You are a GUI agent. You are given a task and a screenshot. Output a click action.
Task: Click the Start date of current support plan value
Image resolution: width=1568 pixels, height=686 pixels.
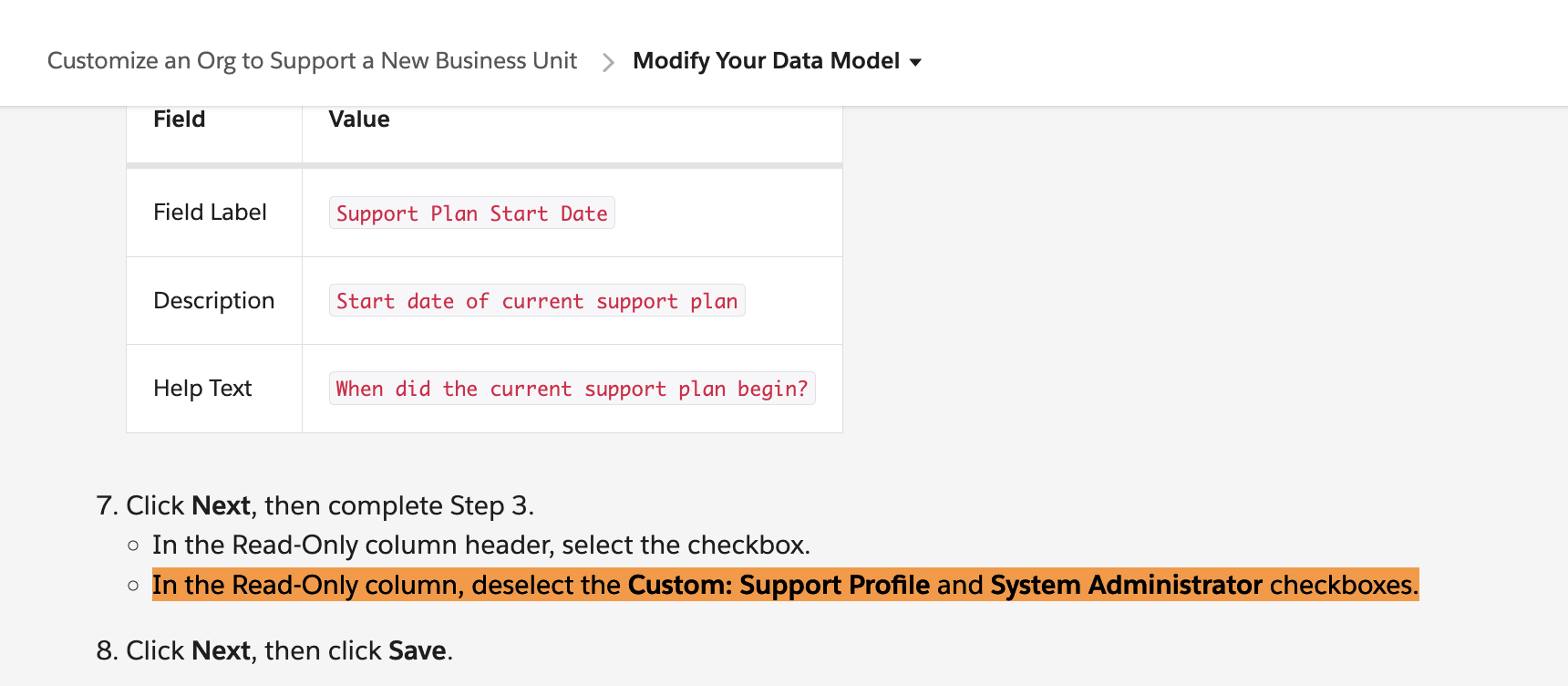(x=536, y=301)
